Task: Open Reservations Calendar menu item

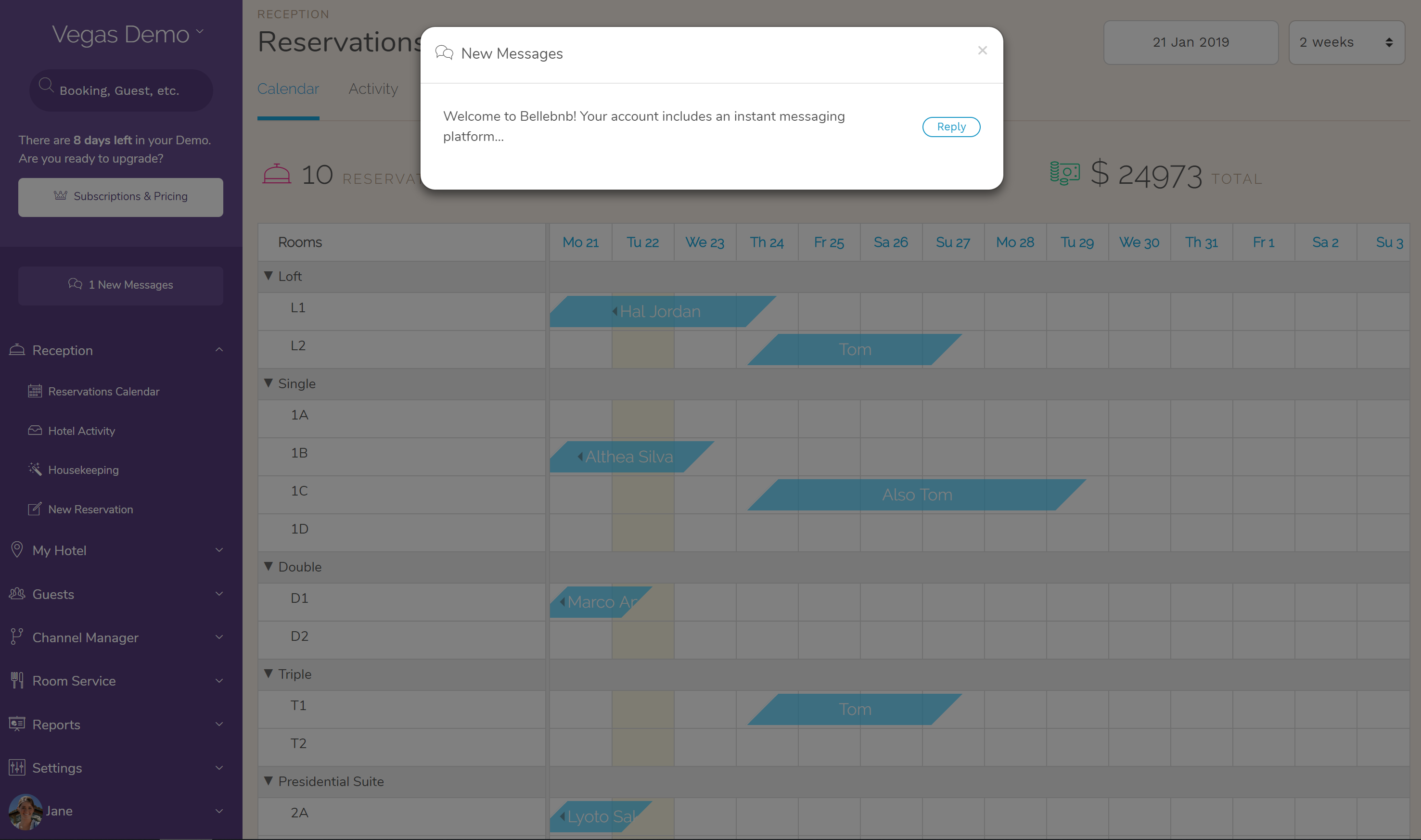Action: click(103, 391)
